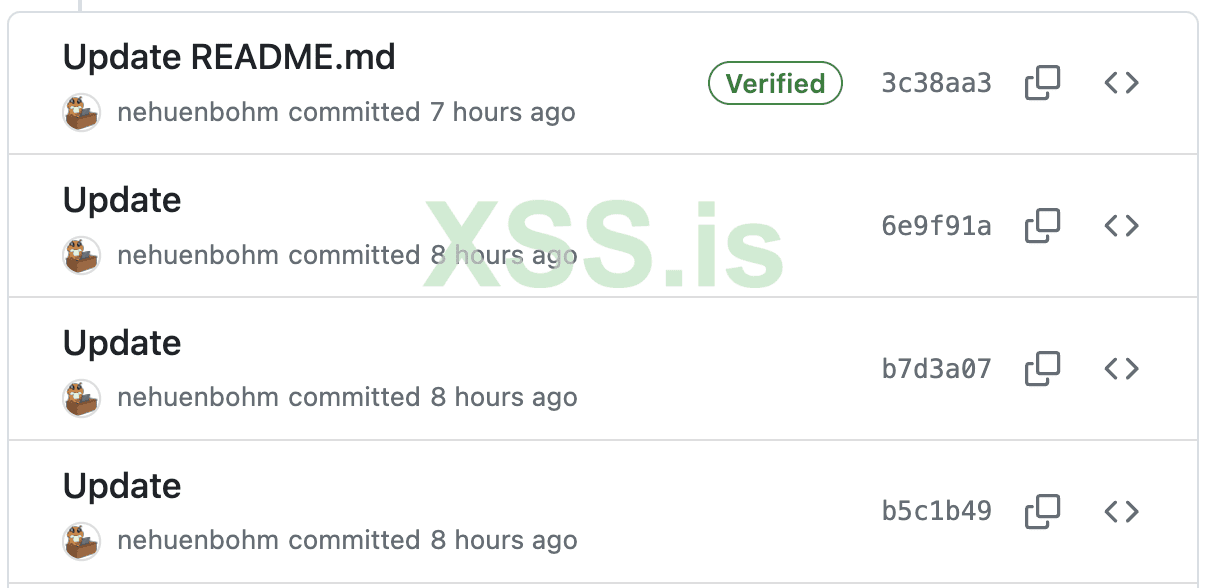The width and height of the screenshot is (1206, 588).
Task: Browse repository at commit 3c38aa3
Action: tap(1121, 83)
